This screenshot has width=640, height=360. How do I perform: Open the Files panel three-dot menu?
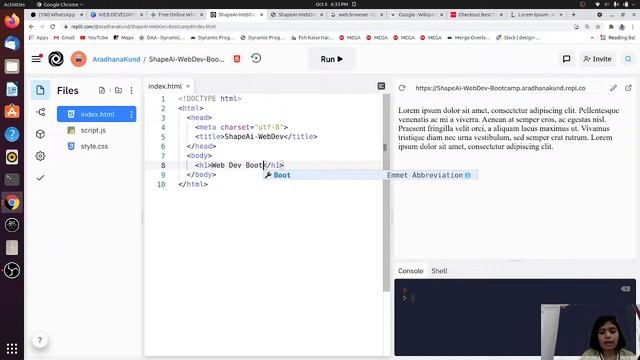tap(131, 91)
